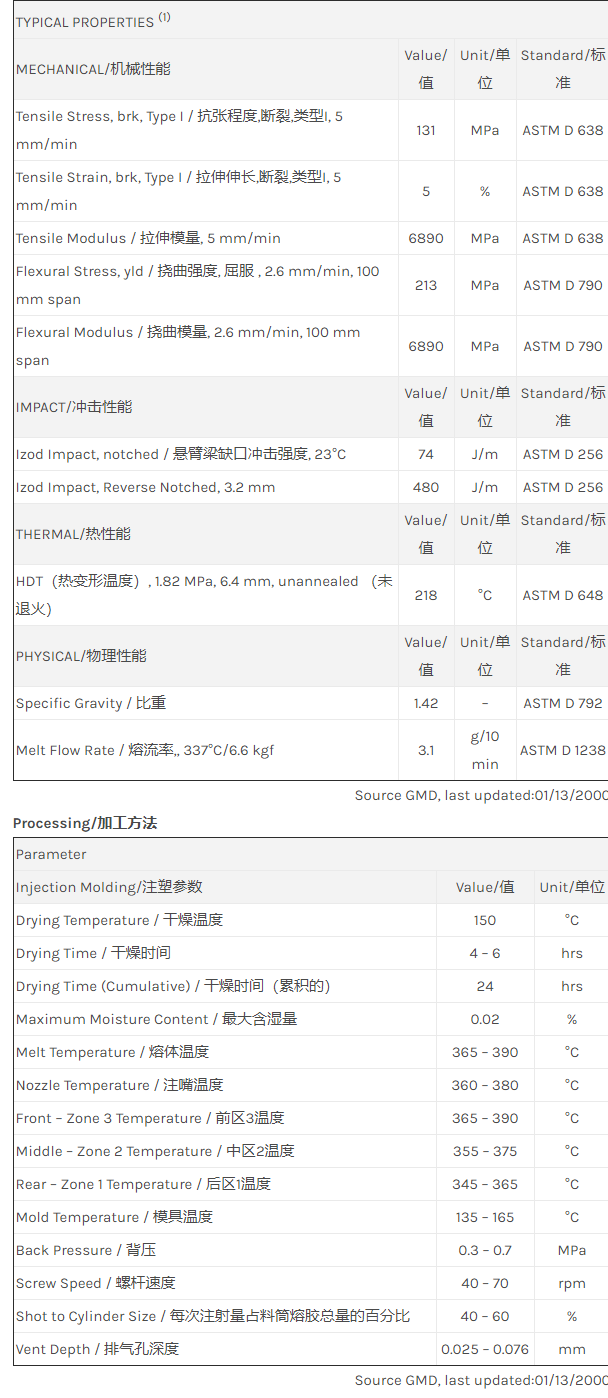Click the Parameter header of processing table
608x1398 pixels.
51,854
